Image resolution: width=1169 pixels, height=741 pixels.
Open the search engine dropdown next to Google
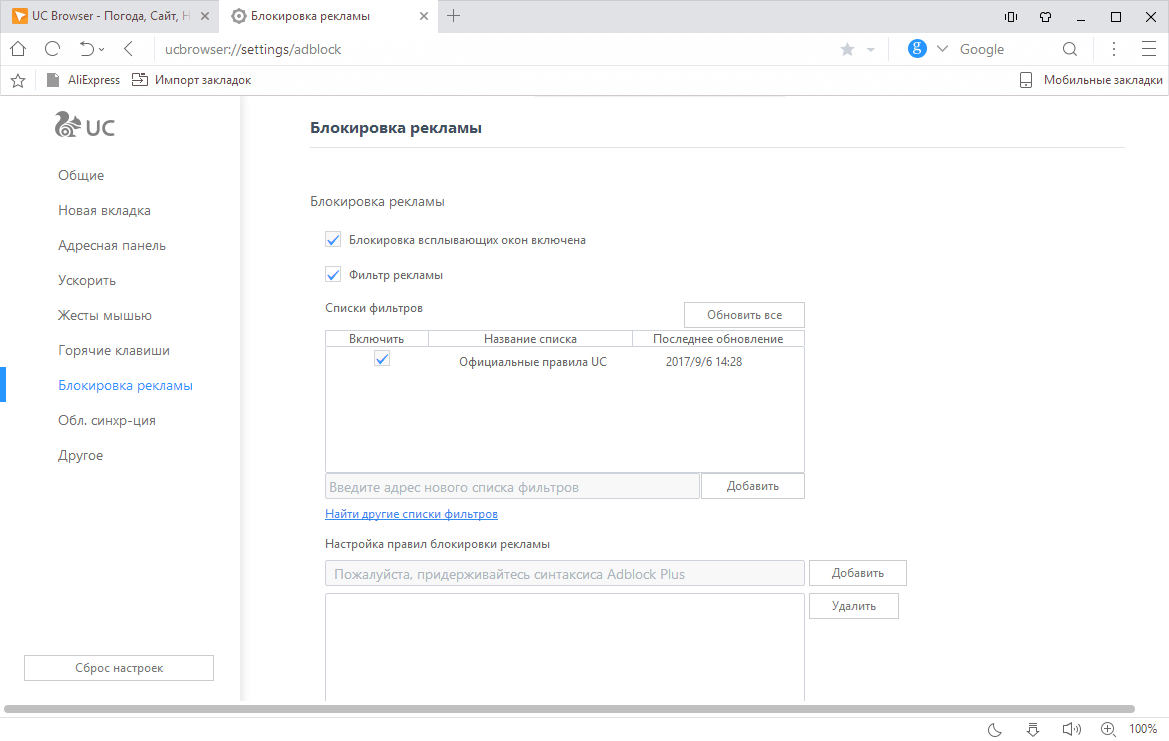pos(941,49)
